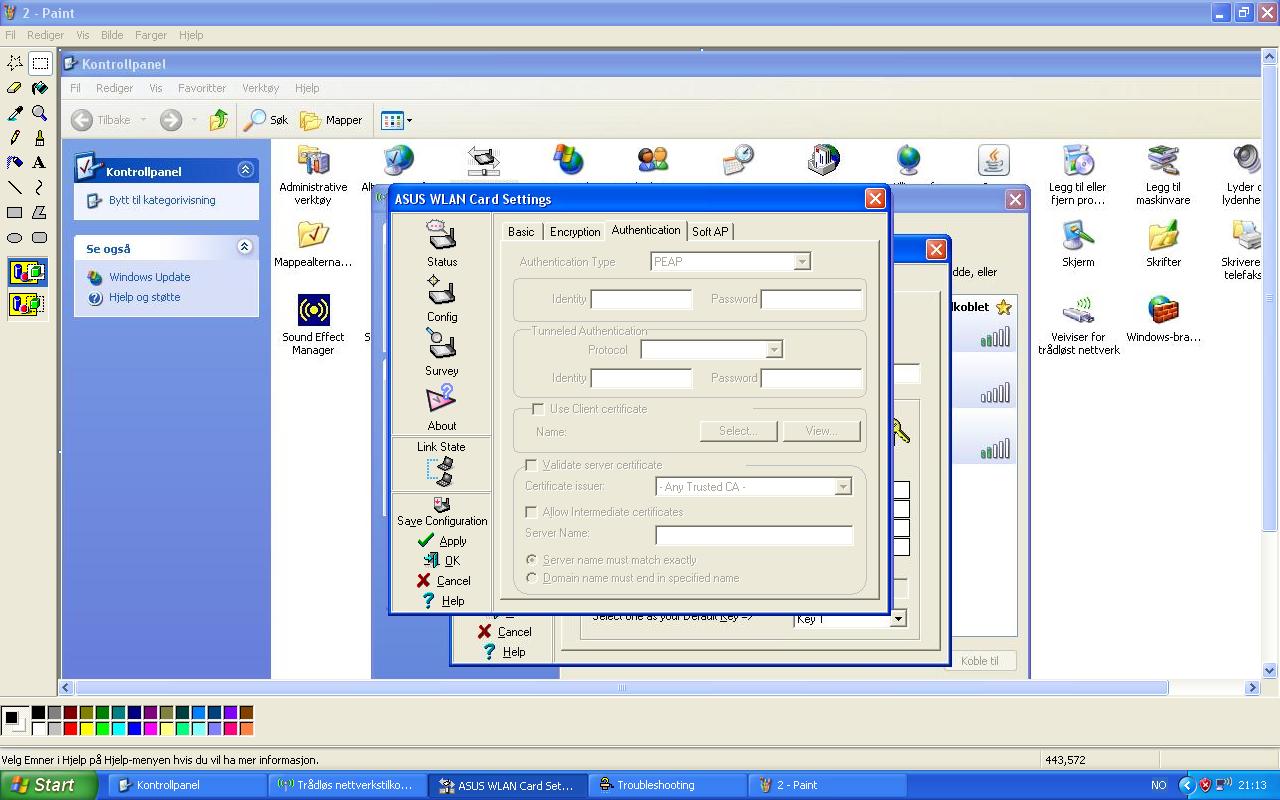This screenshot has width=1280, height=800.
Task: Open Administrative verktøy in Kontrollpanel
Action: point(313,175)
